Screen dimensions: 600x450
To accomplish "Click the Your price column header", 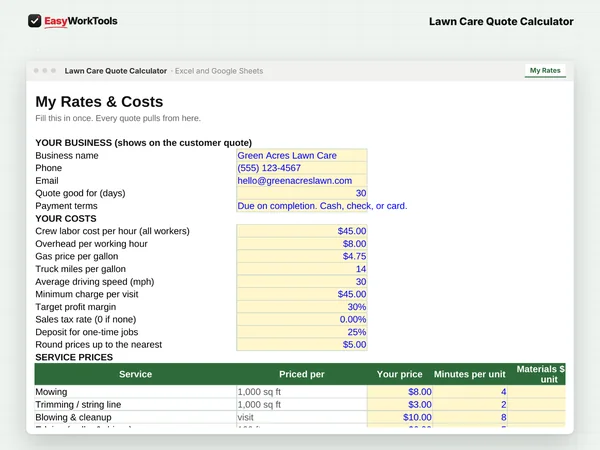I will tap(399, 374).
